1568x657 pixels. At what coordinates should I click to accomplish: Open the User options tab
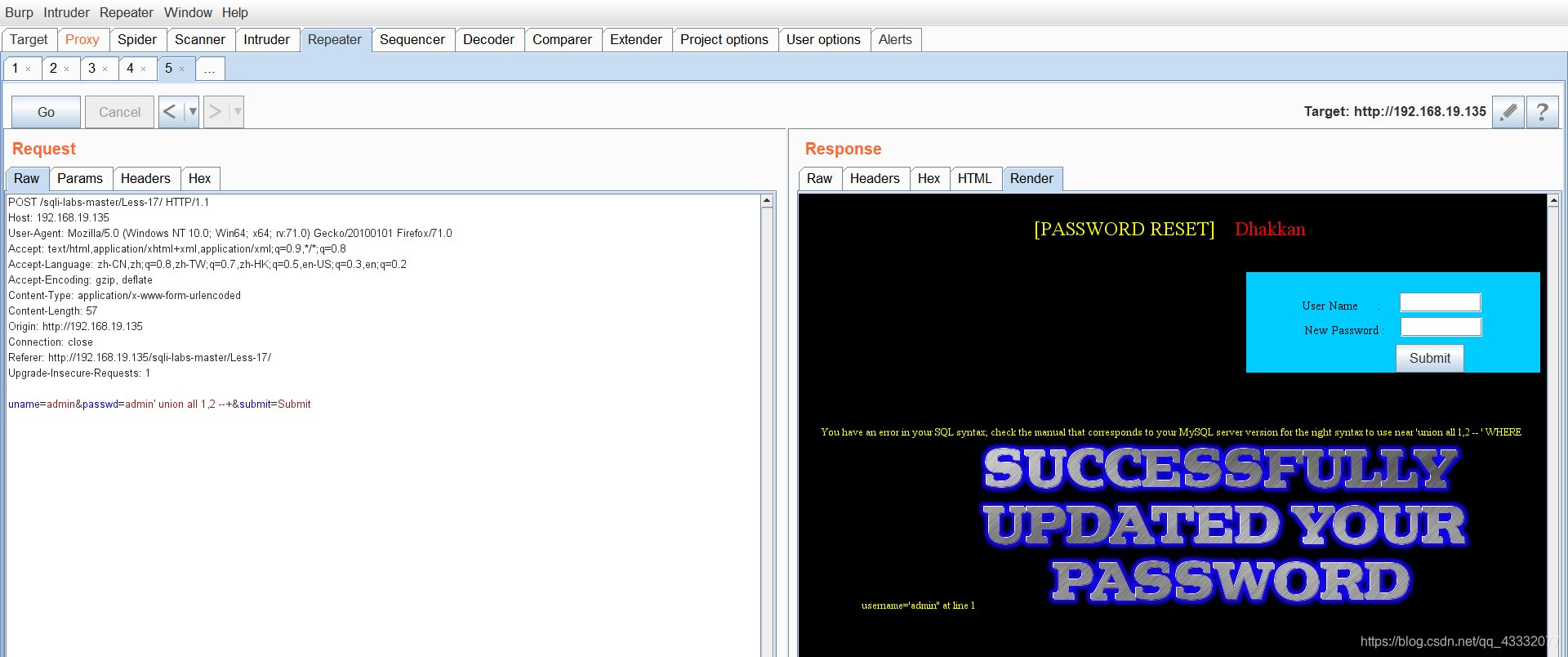tap(824, 39)
